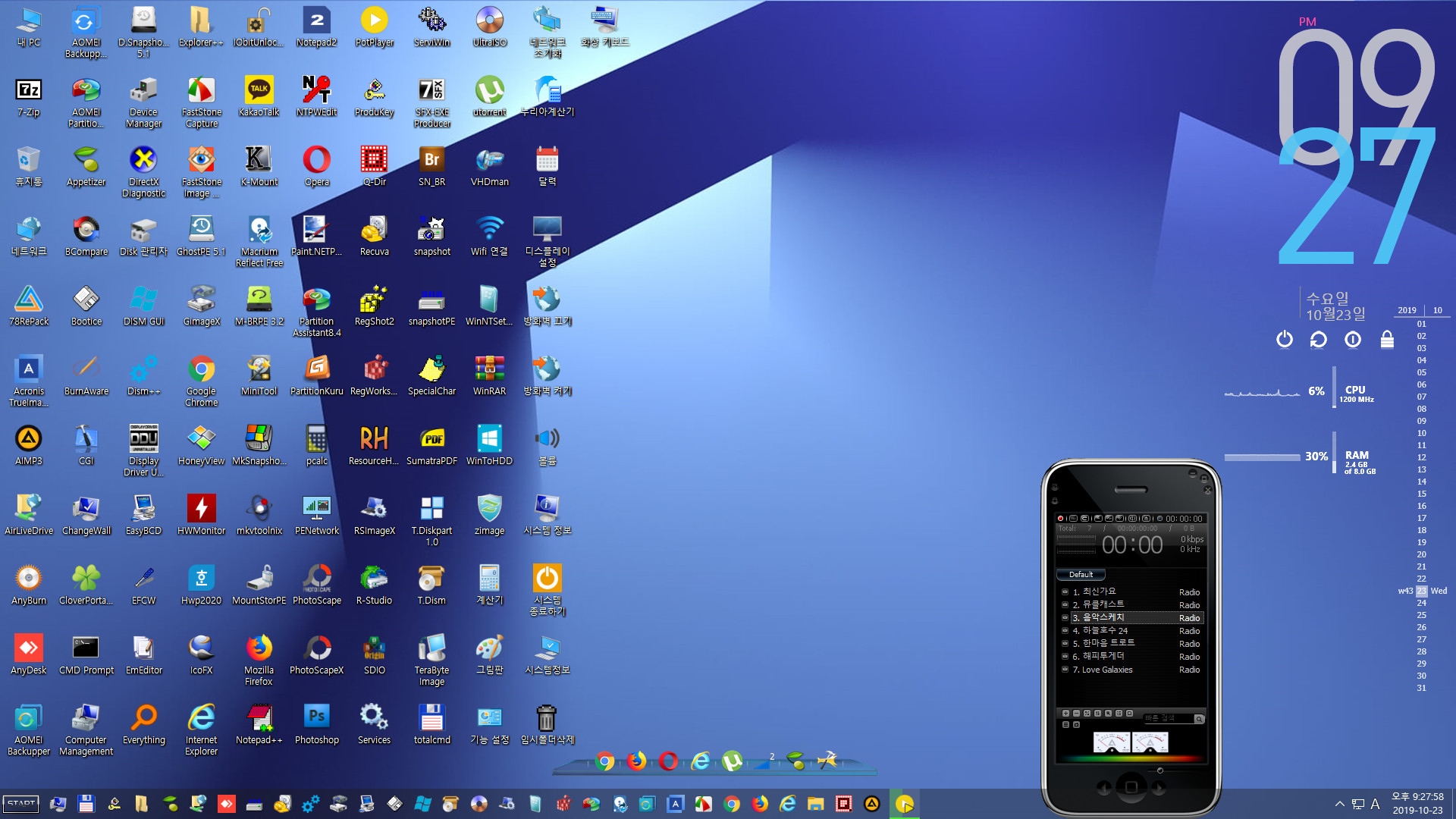Open the AIMP3 desktop icon
The width and height of the screenshot is (1456, 819).
[x=28, y=446]
